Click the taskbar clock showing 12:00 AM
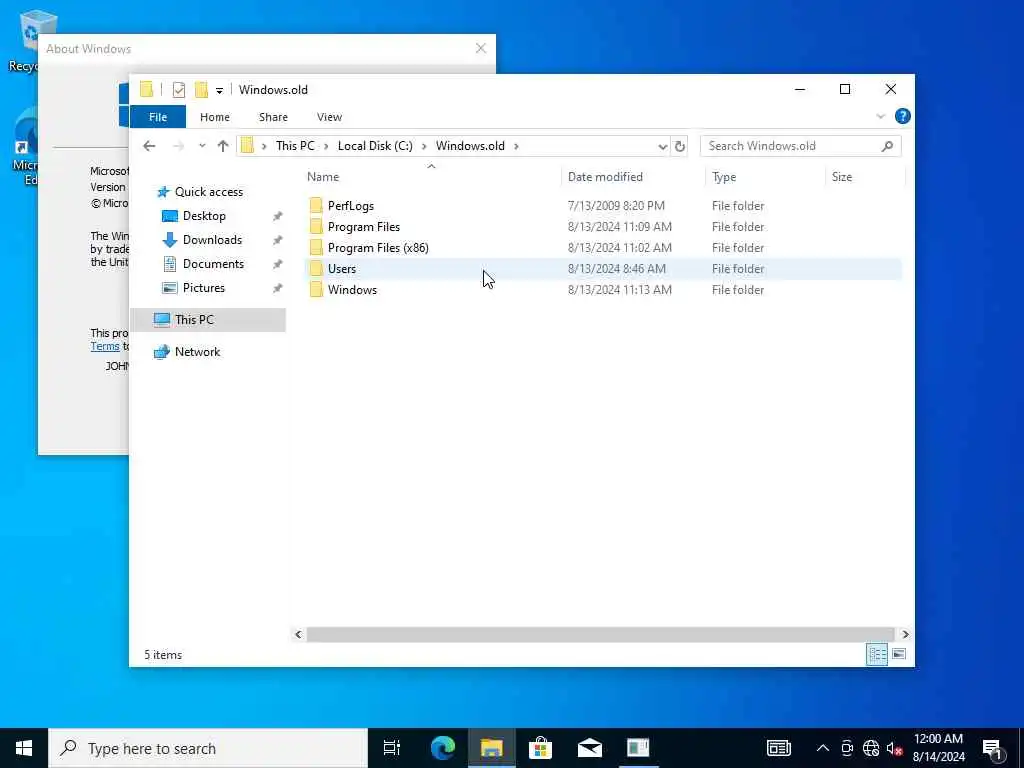The width and height of the screenshot is (1024, 768). click(x=938, y=748)
